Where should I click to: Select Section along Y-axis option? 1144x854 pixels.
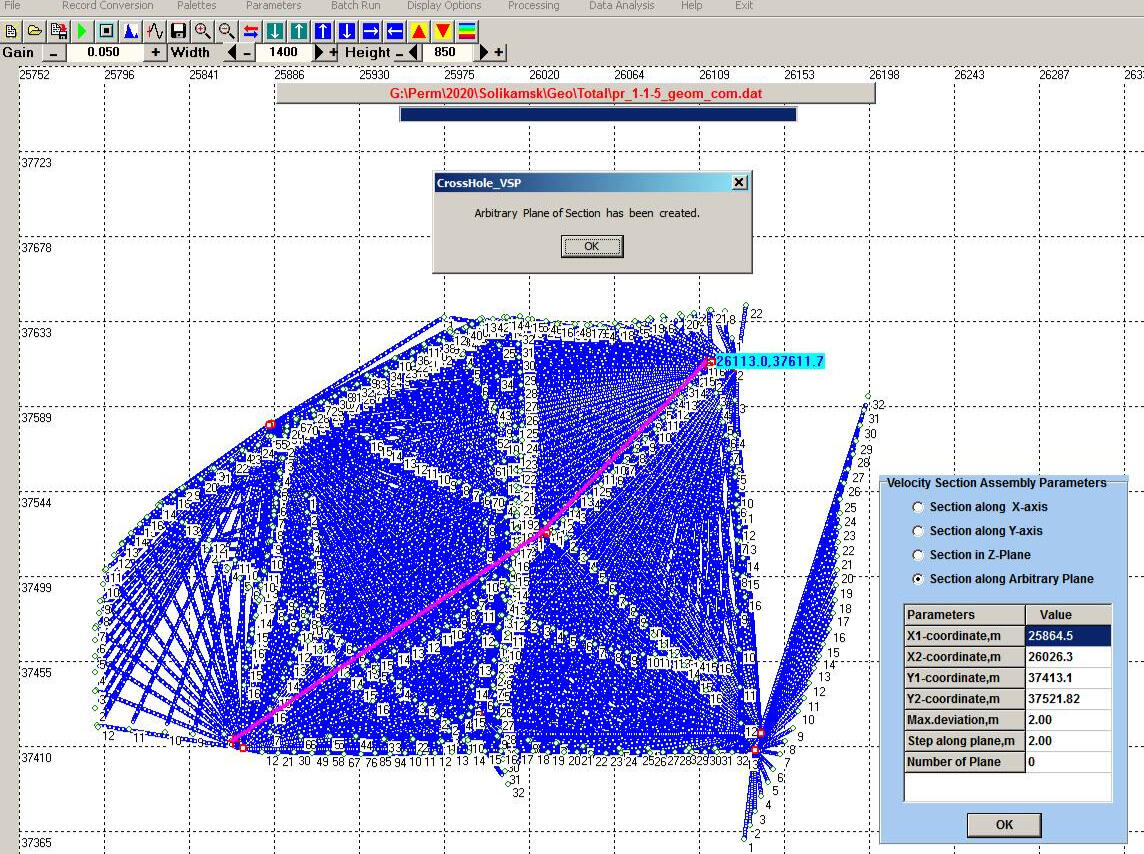pyautogui.click(x=918, y=531)
